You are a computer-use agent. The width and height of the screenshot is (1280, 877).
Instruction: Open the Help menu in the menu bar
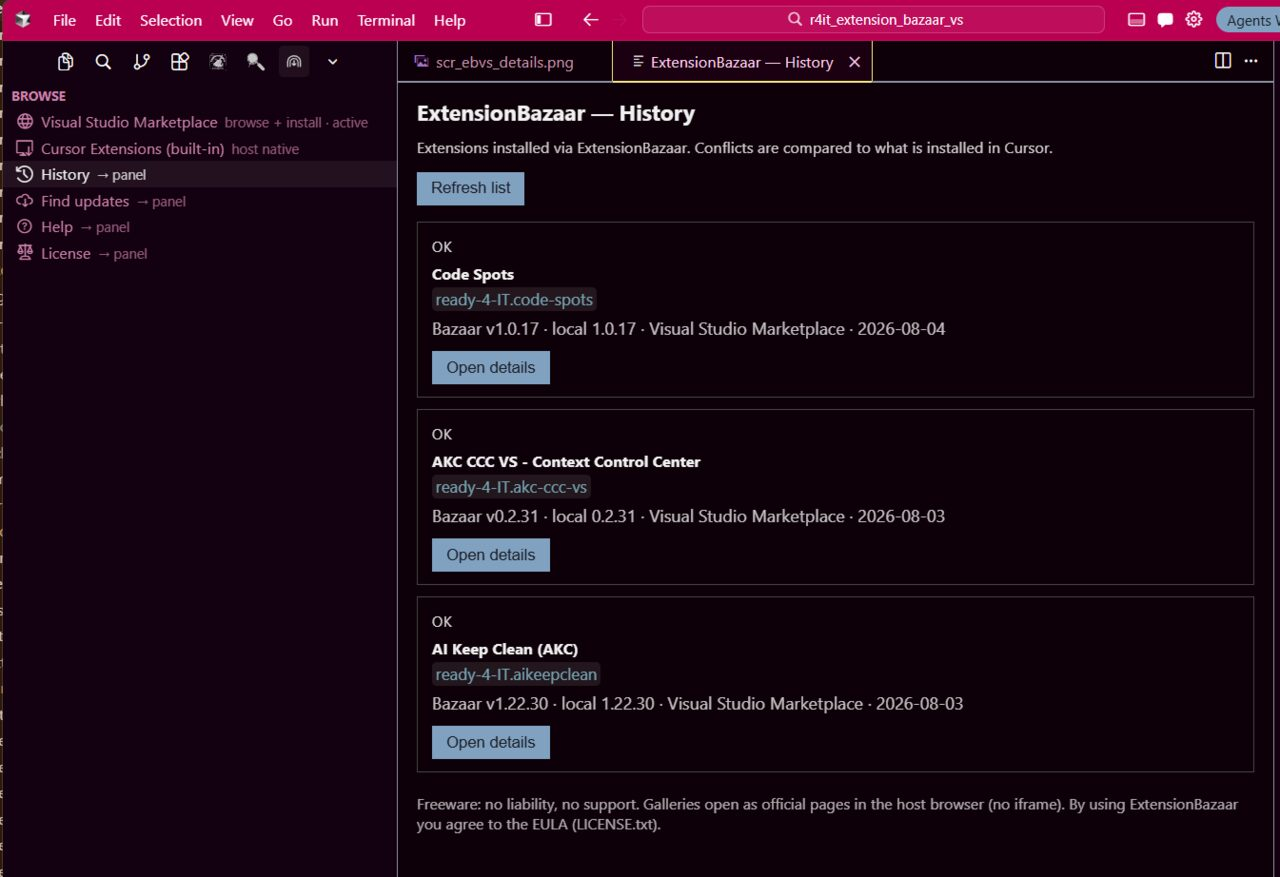click(x=450, y=20)
